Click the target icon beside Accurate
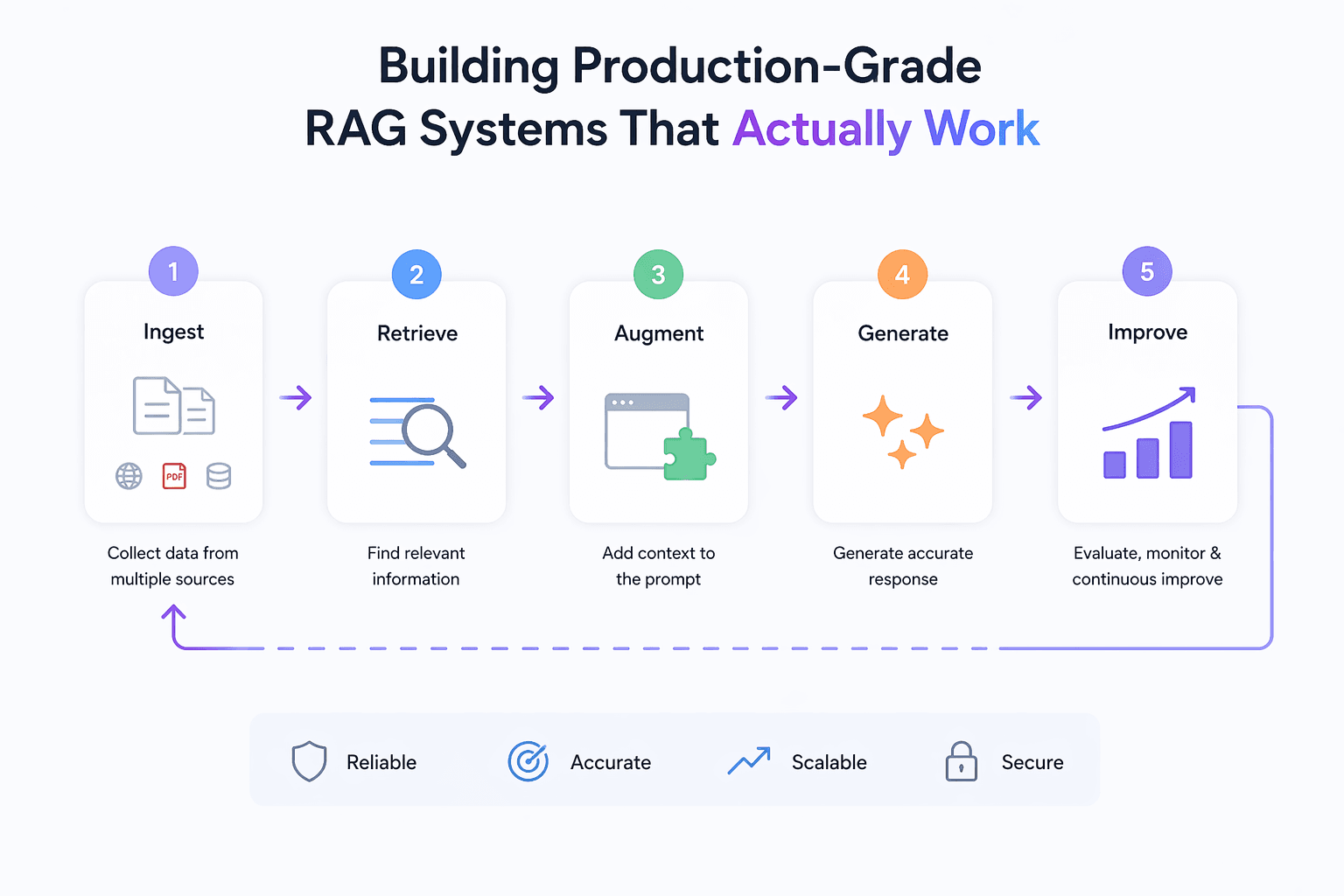The width and height of the screenshot is (1344, 896). [528, 762]
